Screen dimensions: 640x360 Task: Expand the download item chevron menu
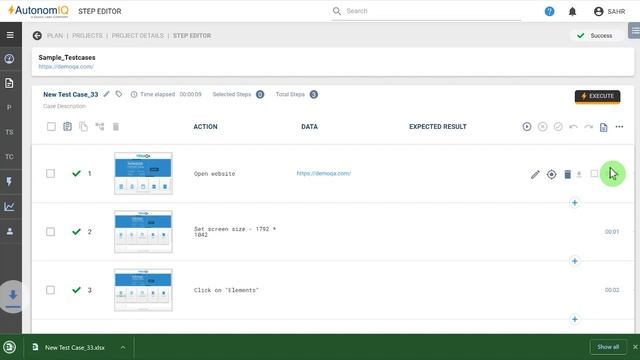[x=123, y=347]
